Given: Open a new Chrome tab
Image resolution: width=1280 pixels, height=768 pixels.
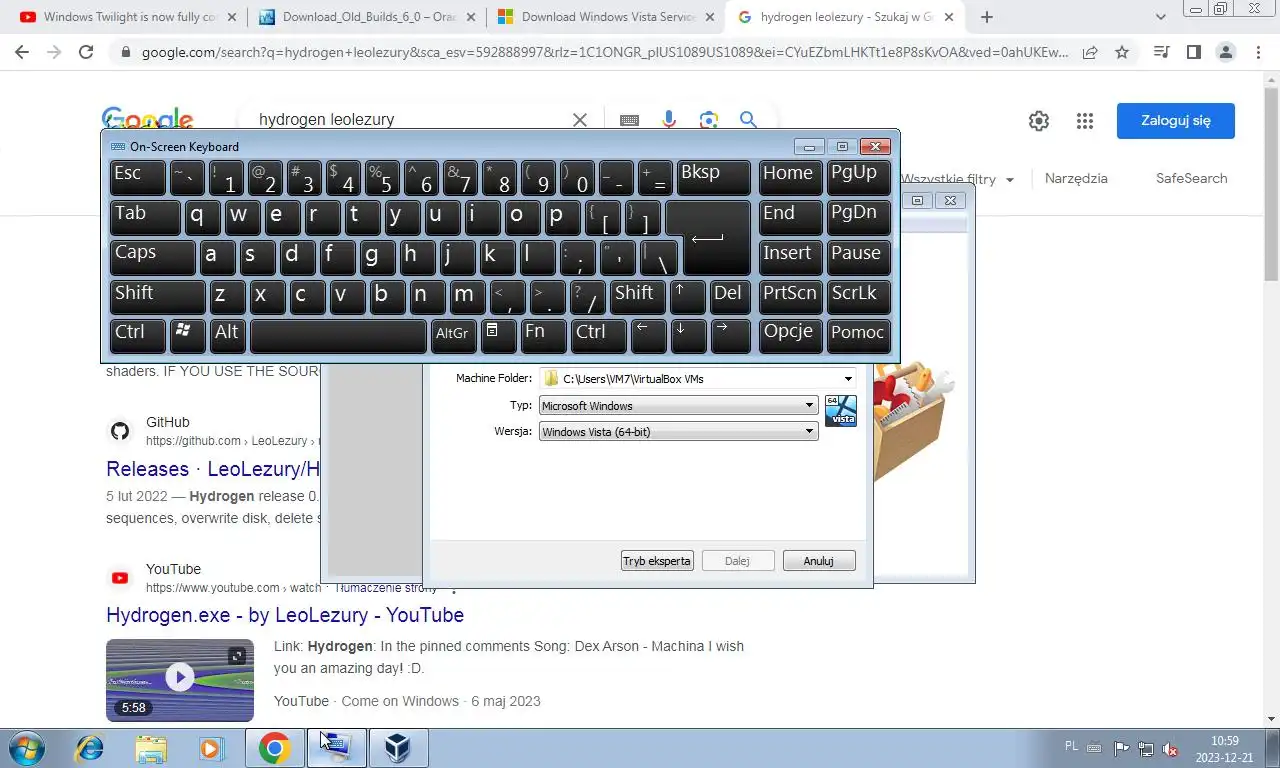Looking at the screenshot, I should [987, 17].
